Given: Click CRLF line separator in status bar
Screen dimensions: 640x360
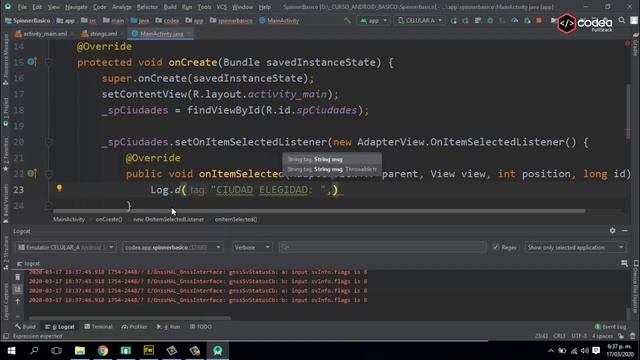Looking at the screenshot, I should [x=559, y=336].
